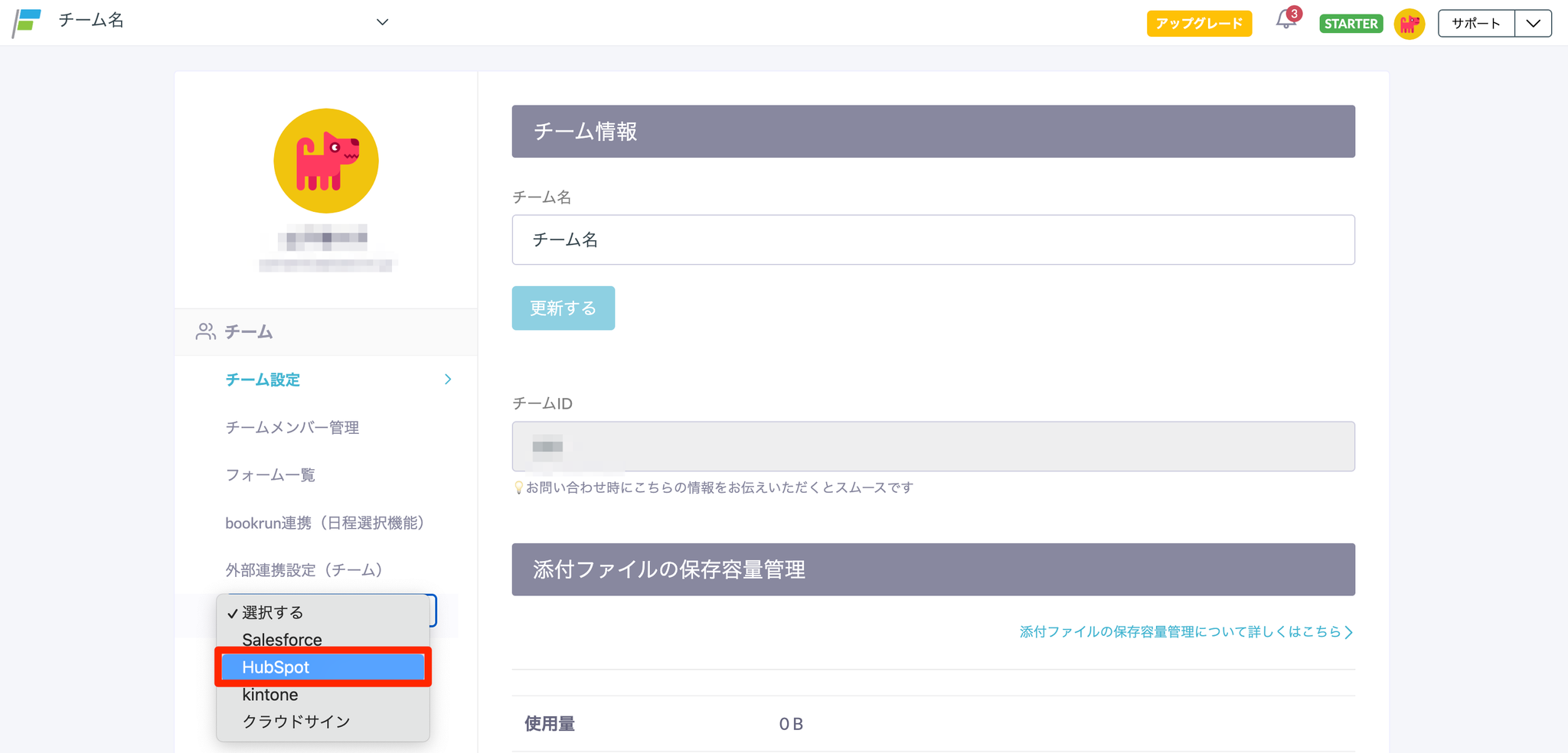
Task: Click the team members icon in sidebar
Action: pos(205,331)
